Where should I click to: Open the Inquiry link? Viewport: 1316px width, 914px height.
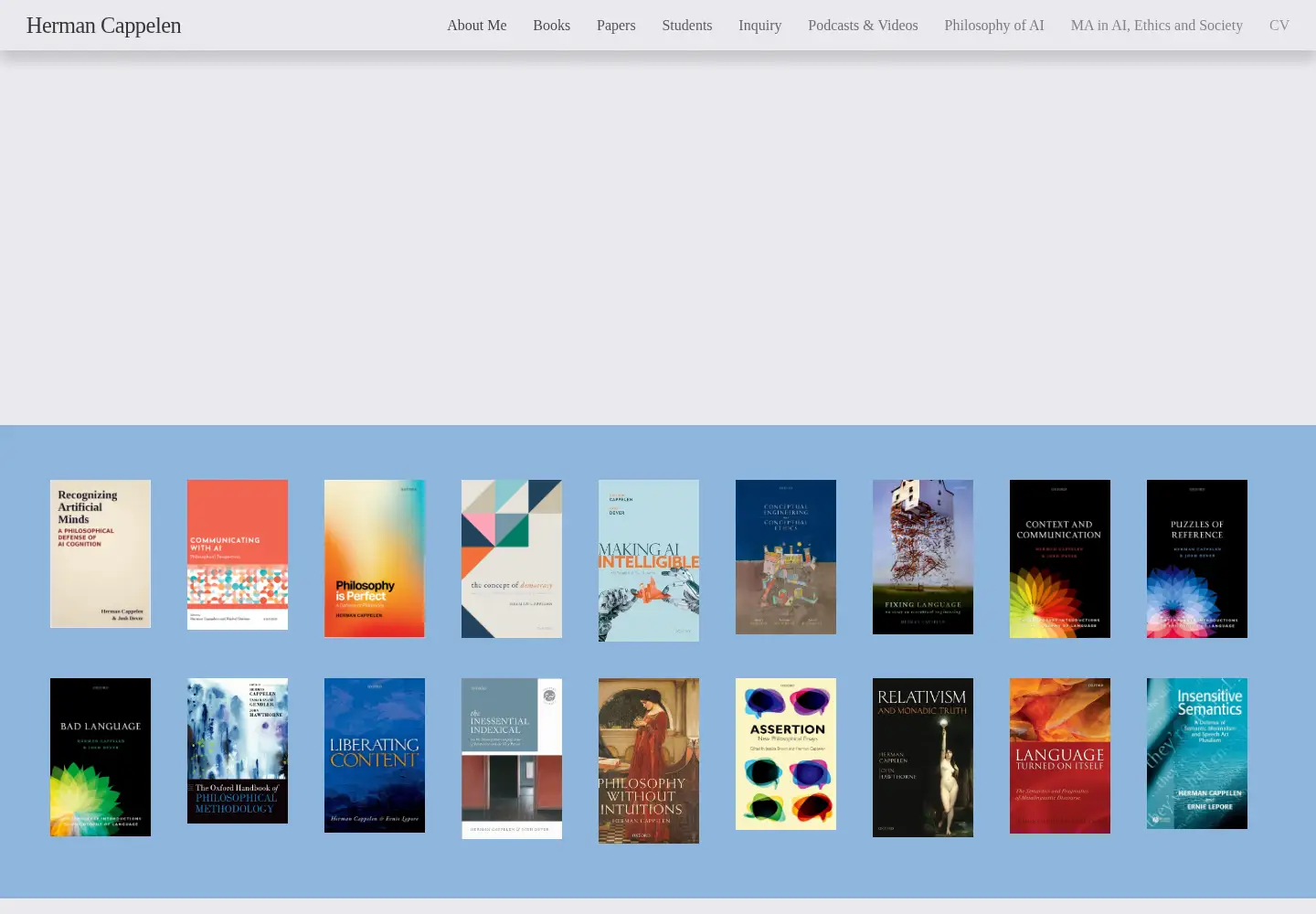(x=760, y=26)
